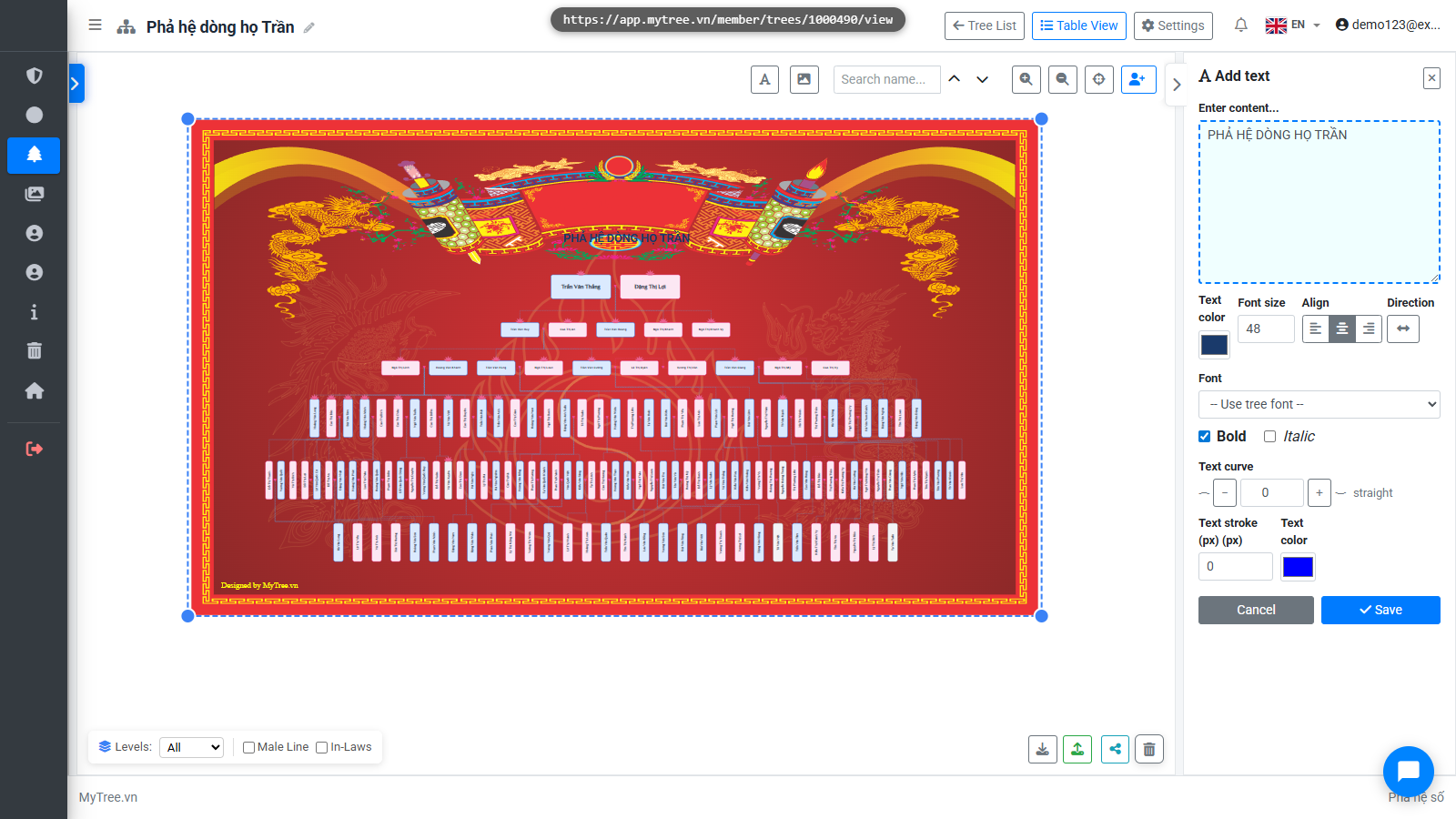This screenshot has height=819, width=1456.
Task: Open the Font dropdown
Action: click(1319, 404)
